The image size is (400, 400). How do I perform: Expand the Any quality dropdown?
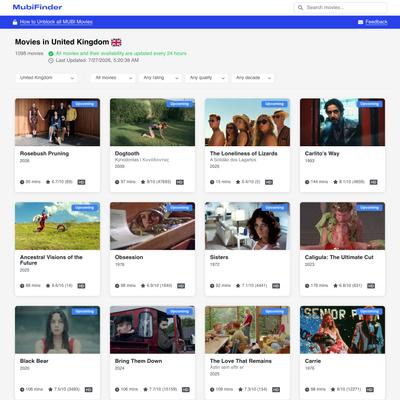pos(207,78)
